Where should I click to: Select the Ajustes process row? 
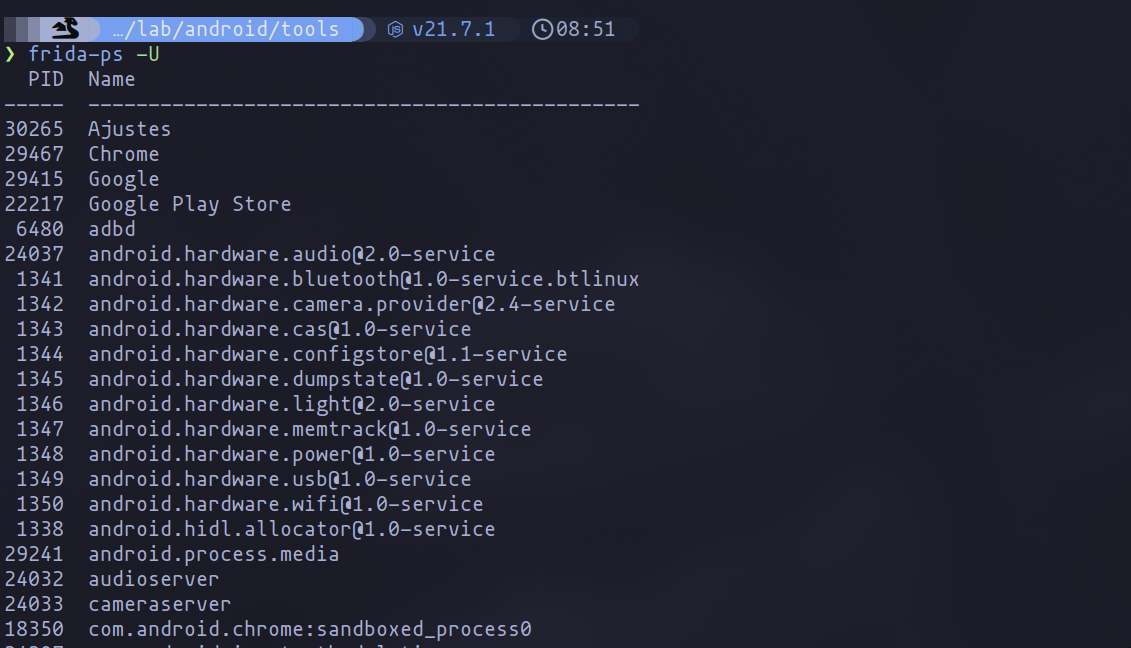click(x=129, y=129)
